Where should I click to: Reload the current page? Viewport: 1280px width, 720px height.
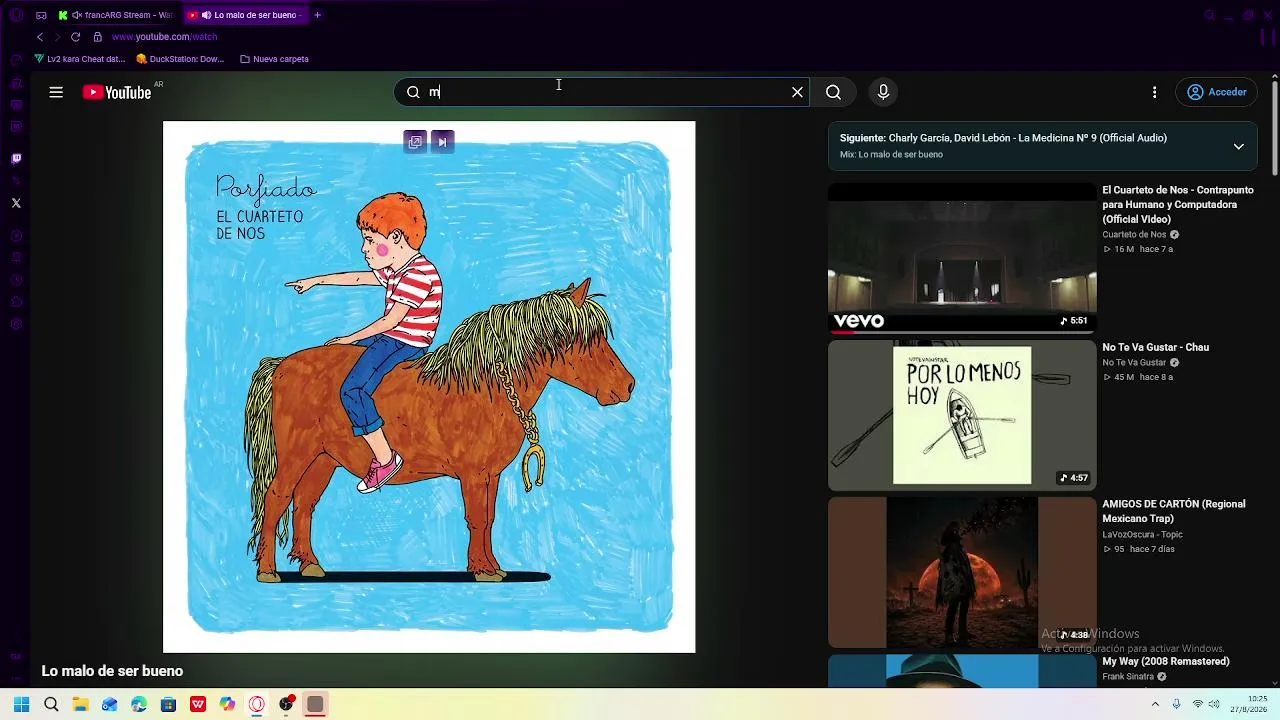point(75,37)
